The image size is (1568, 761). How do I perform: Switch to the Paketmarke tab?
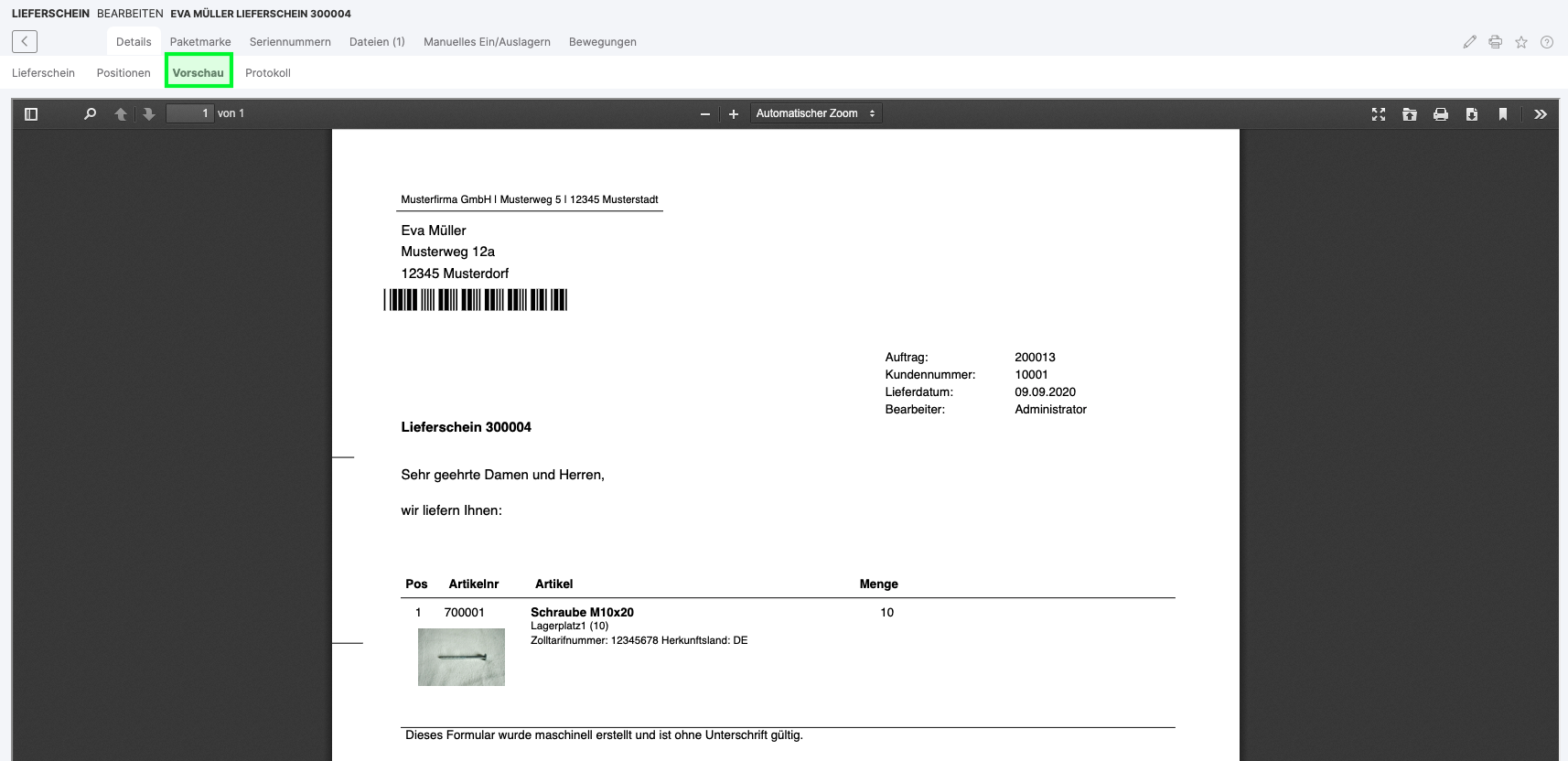pyautogui.click(x=200, y=42)
